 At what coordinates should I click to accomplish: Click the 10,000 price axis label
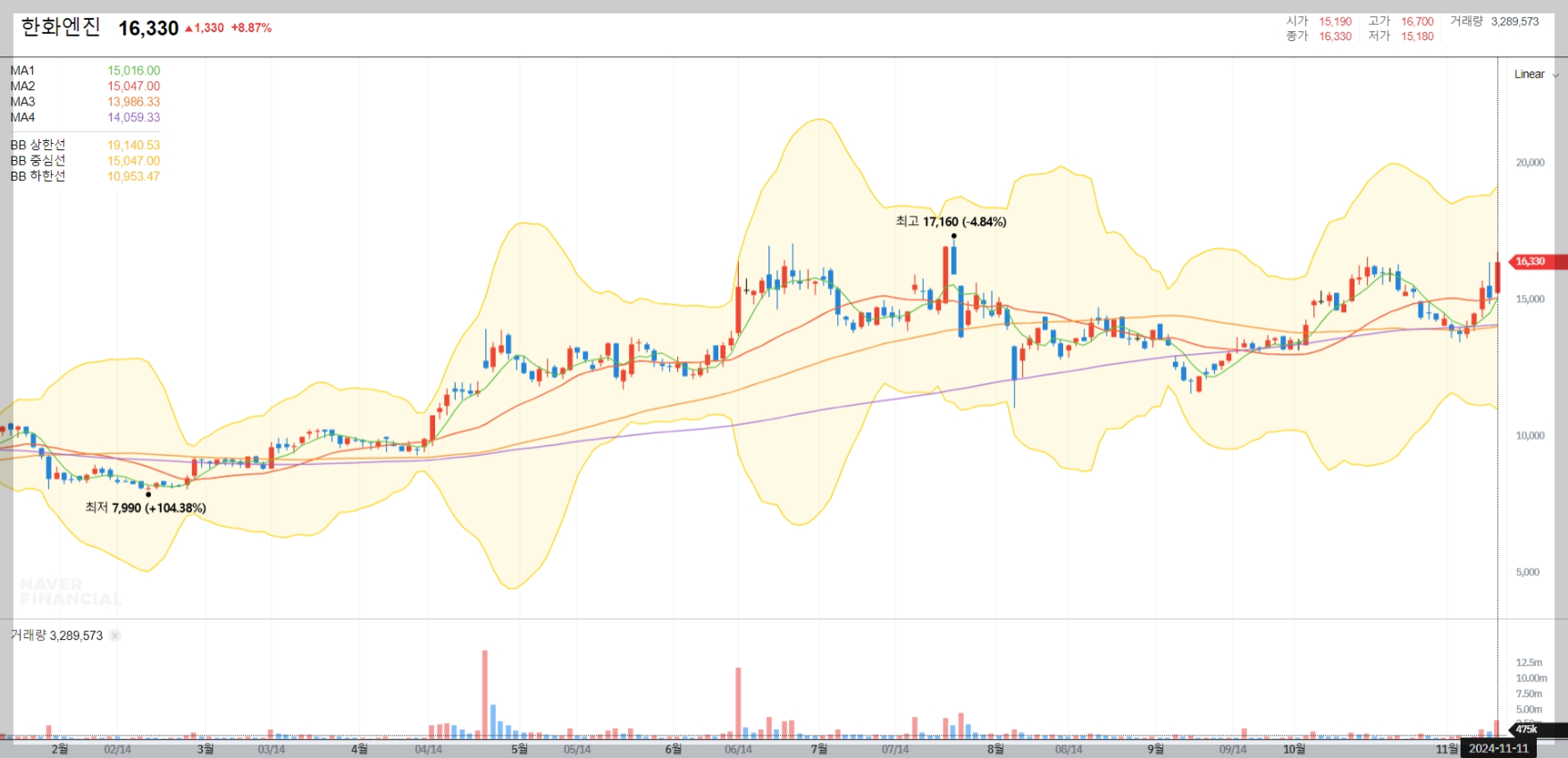click(x=1530, y=436)
